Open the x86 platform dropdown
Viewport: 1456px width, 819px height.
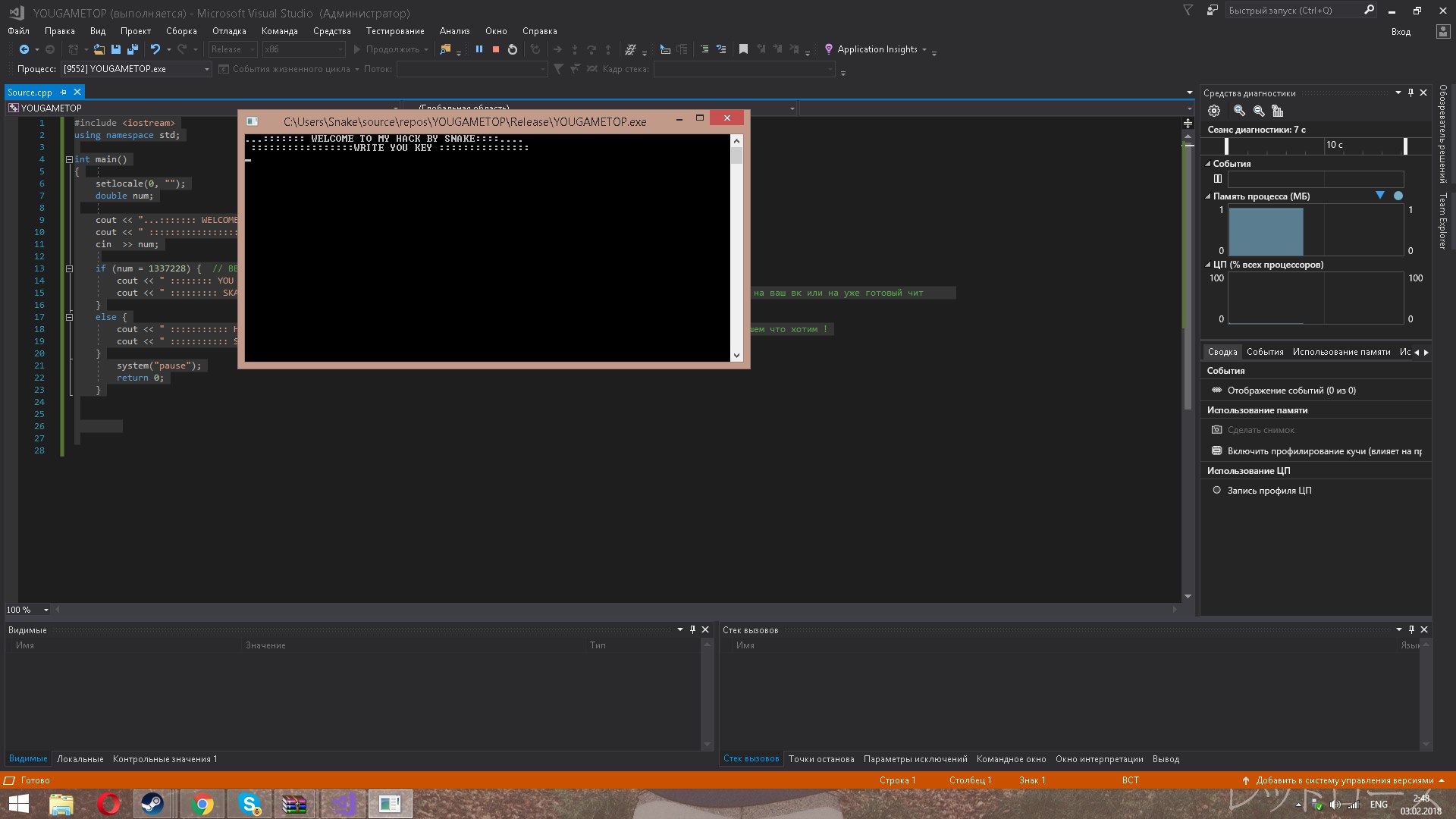click(x=303, y=49)
